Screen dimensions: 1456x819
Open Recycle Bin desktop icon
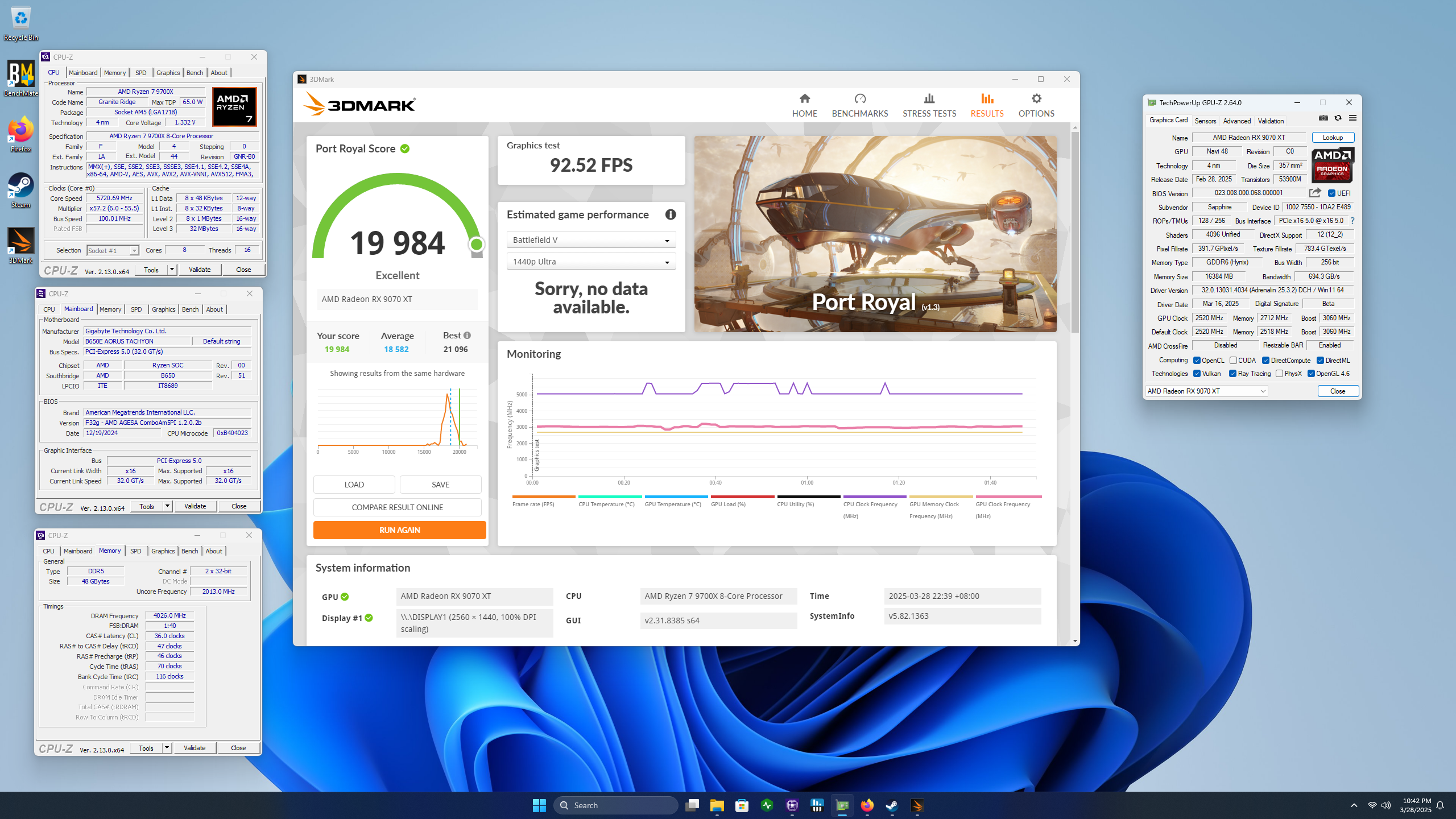pyautogui.click(x=21, y=24)
